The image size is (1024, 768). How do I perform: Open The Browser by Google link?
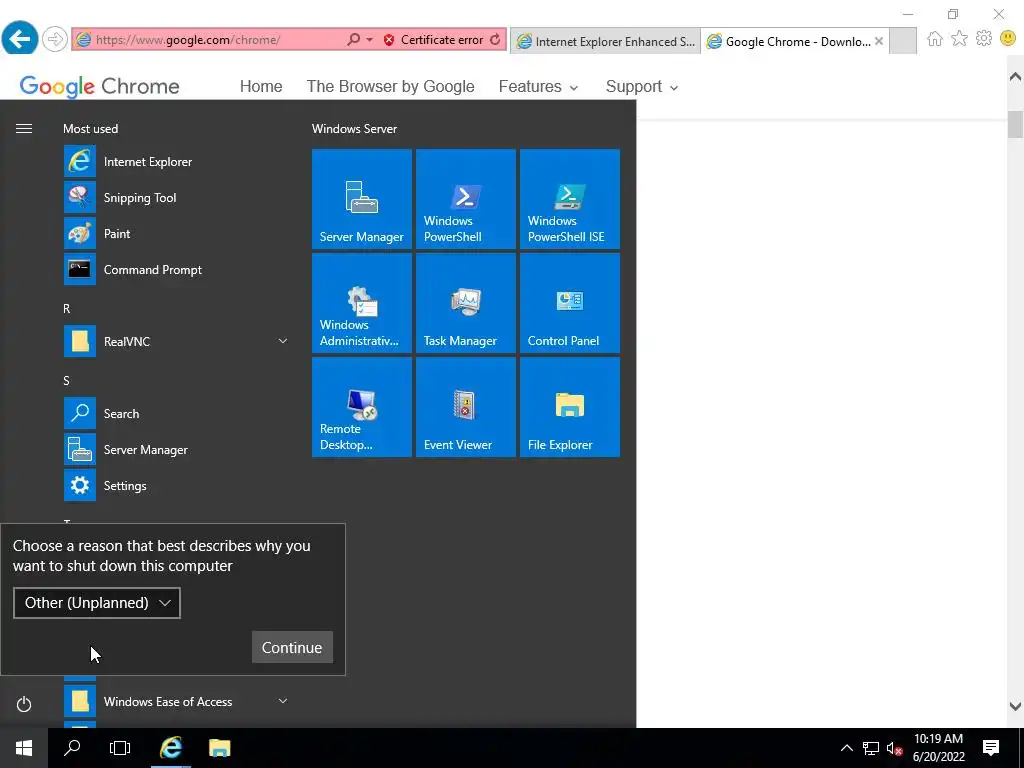[x=391, y=86]
